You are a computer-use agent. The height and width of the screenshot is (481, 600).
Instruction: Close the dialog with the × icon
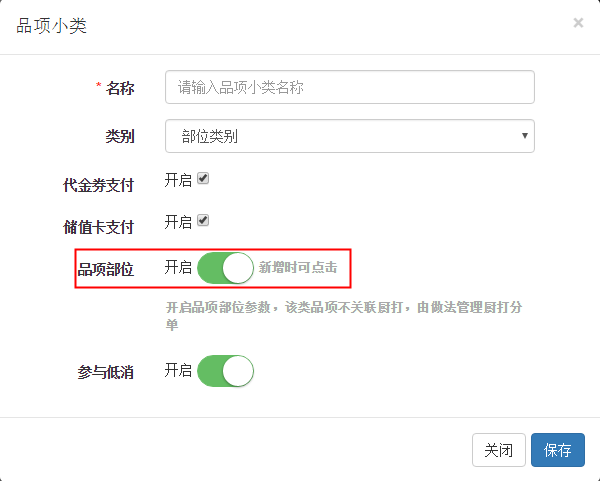(x=578, y=22)
